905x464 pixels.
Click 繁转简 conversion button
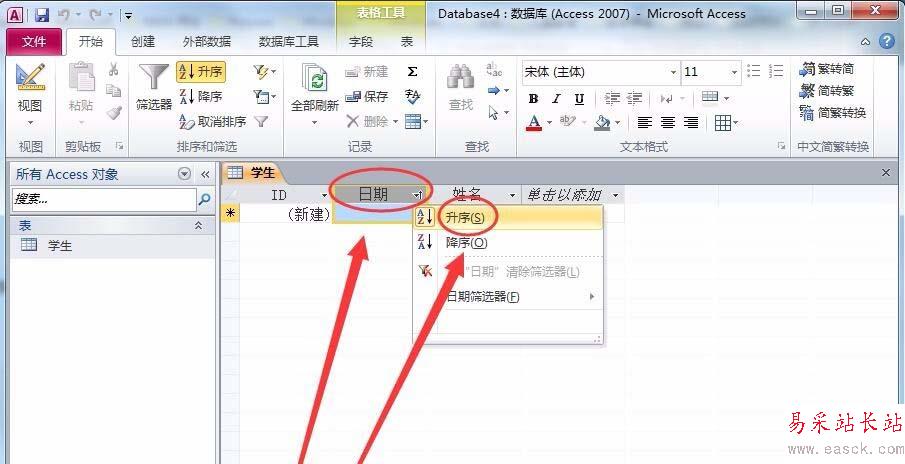(x=827, y=69)
